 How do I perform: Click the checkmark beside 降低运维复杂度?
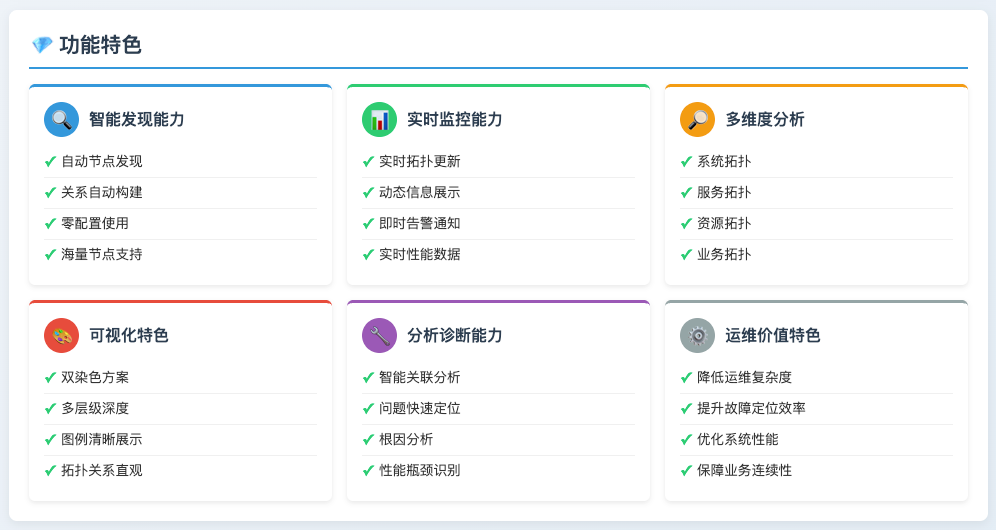[686, 378]
